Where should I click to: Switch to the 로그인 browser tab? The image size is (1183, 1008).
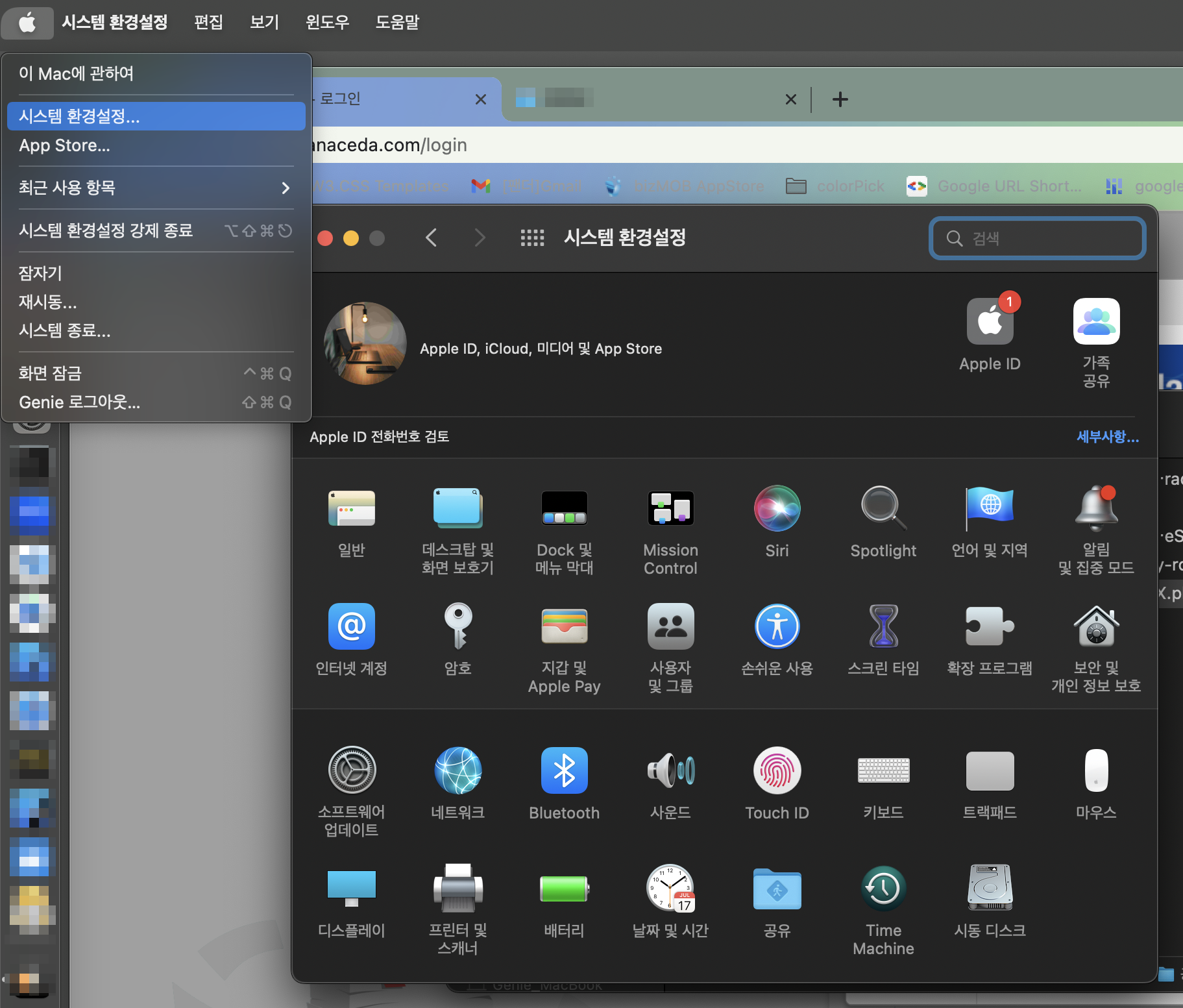[x=389, y=99]
